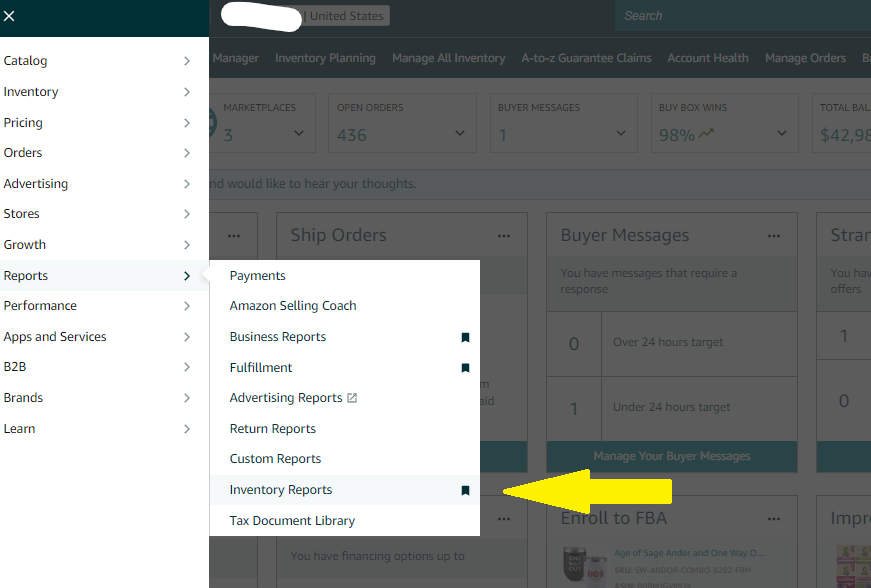
Task: Click the Reports chevron arrow
Action: (187, 276)
